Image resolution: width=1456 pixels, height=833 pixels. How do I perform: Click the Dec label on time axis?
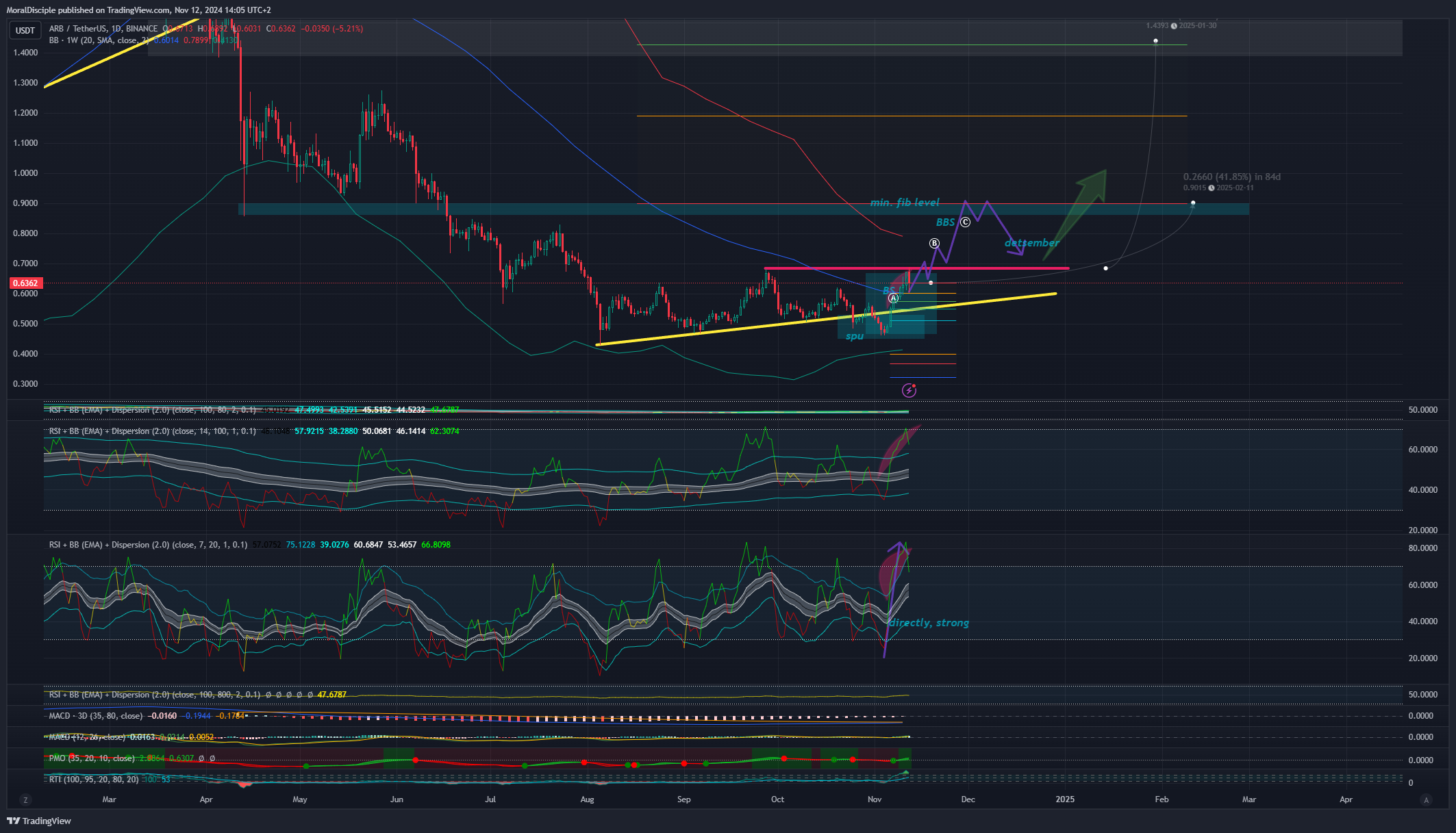(968, 799)
